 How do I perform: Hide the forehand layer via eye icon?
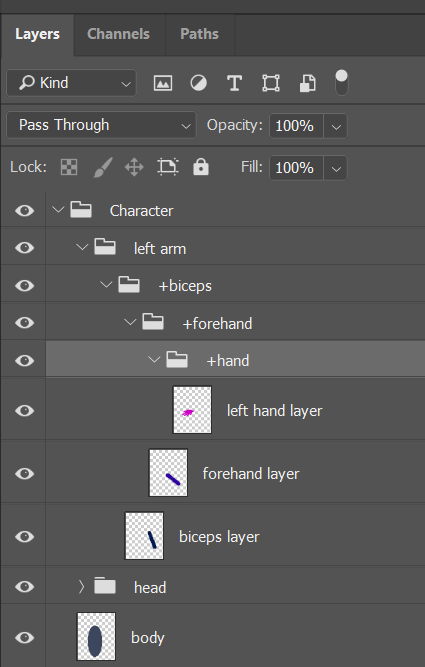(24, 473)
